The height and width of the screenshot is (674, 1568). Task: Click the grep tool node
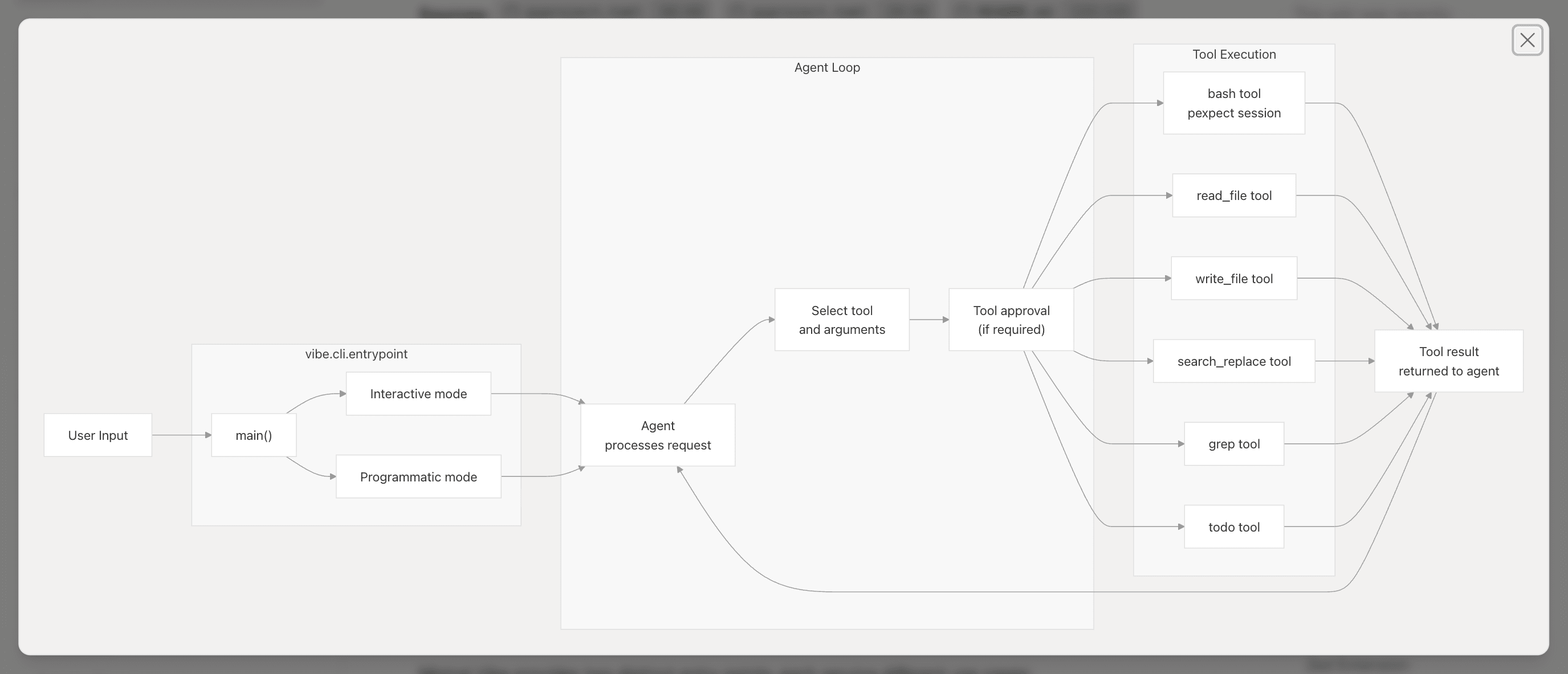pyautogui.click(x=1233, y=443)
